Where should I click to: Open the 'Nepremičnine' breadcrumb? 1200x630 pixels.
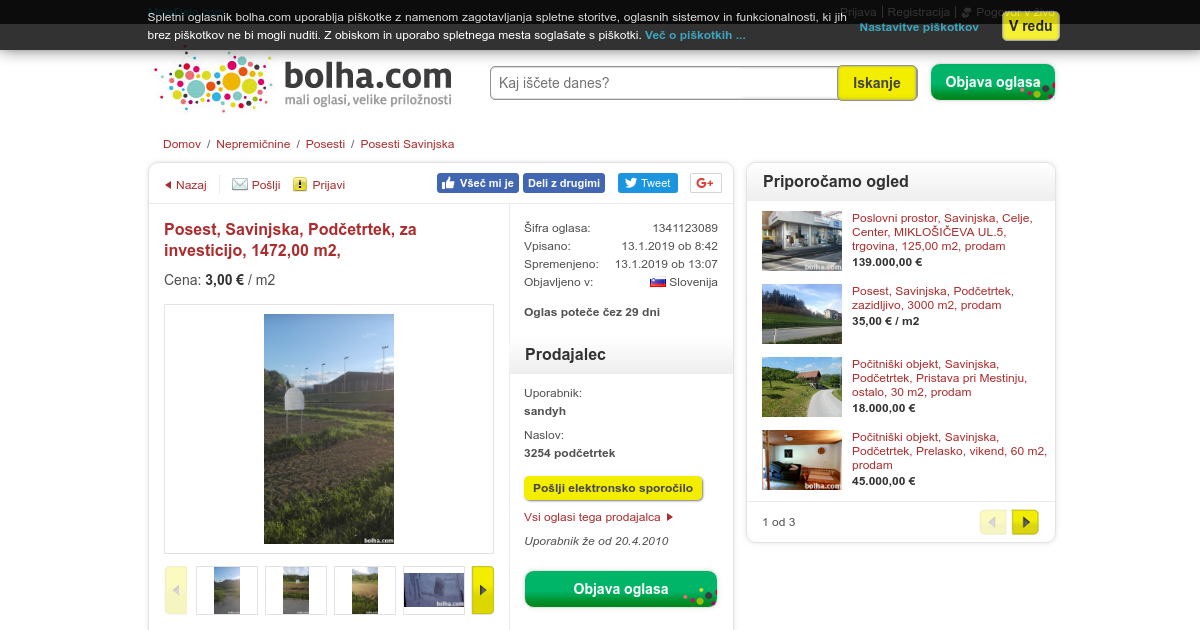pyautogui.click(x=253, y=144)
